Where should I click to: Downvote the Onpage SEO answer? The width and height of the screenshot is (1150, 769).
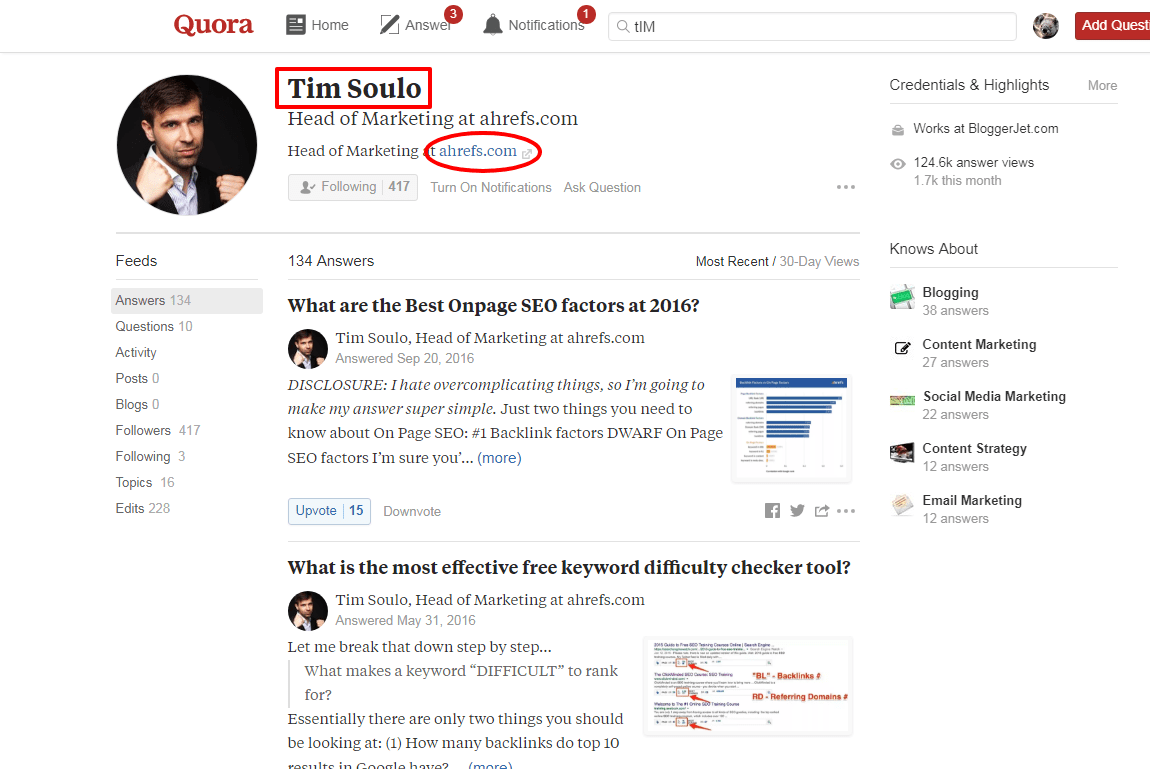point(412,512)
